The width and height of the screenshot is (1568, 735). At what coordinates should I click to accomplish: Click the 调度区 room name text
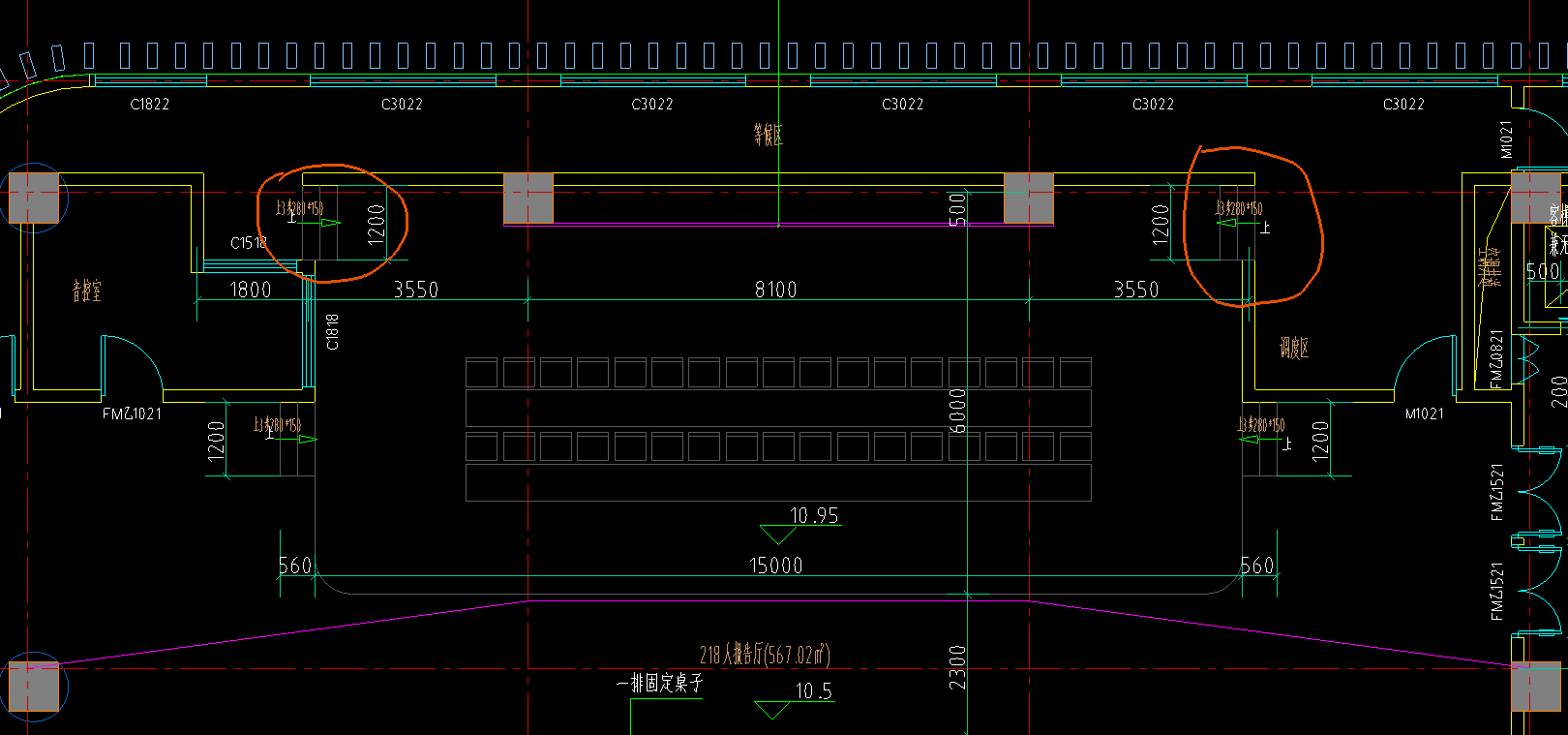[x=1294, y=348]
